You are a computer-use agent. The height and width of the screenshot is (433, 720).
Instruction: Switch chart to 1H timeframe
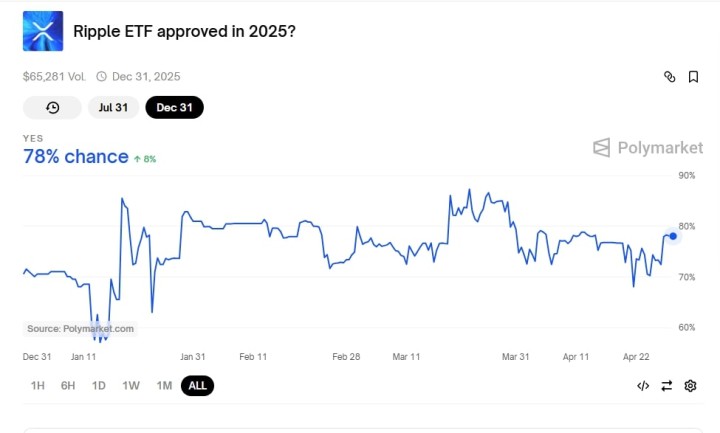[38, 386]
